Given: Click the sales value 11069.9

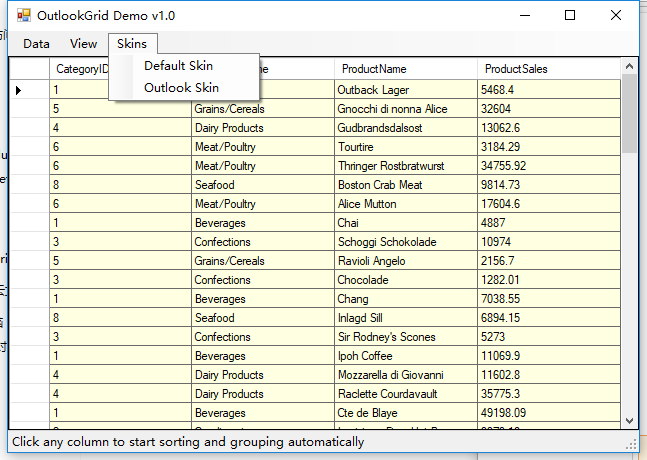Looking at the screenshot, I should 549,355.
